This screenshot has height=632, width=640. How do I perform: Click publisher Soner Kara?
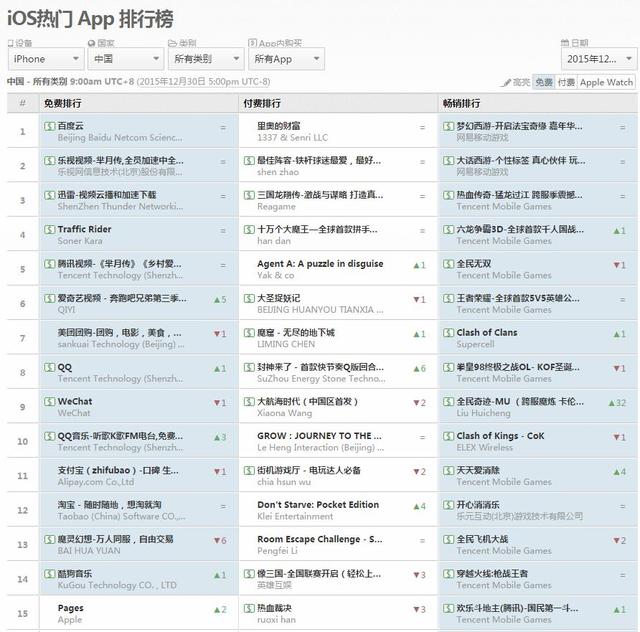click(80, 241)
